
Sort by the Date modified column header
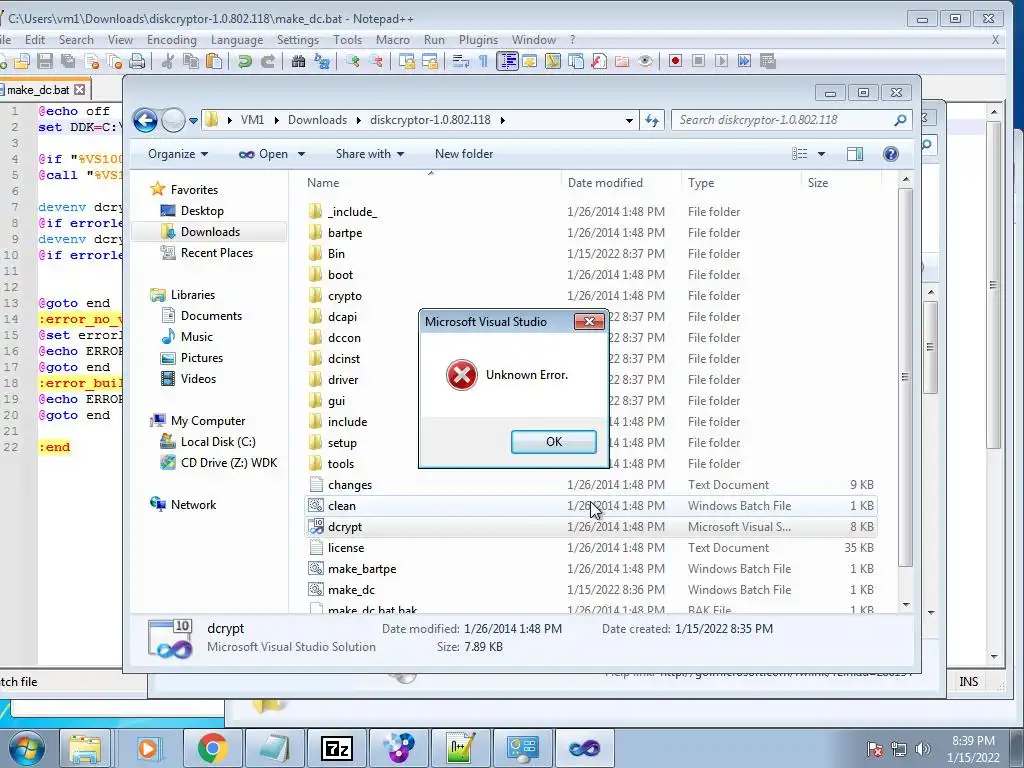pos(605,183)
